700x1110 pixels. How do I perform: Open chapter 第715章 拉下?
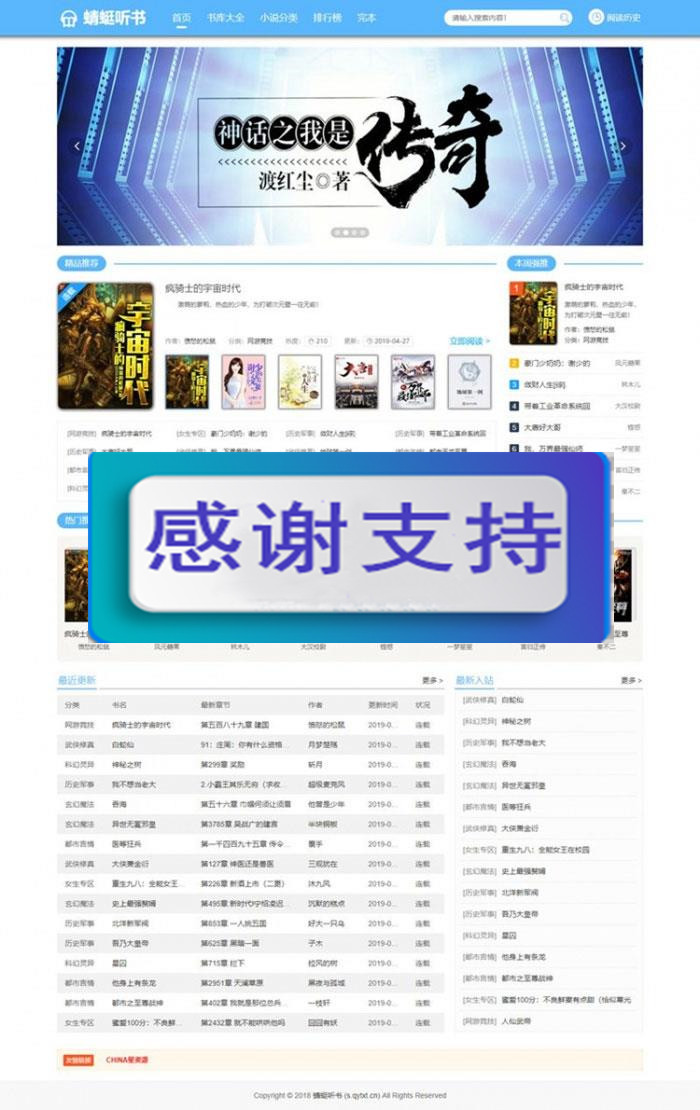(222, 963)
